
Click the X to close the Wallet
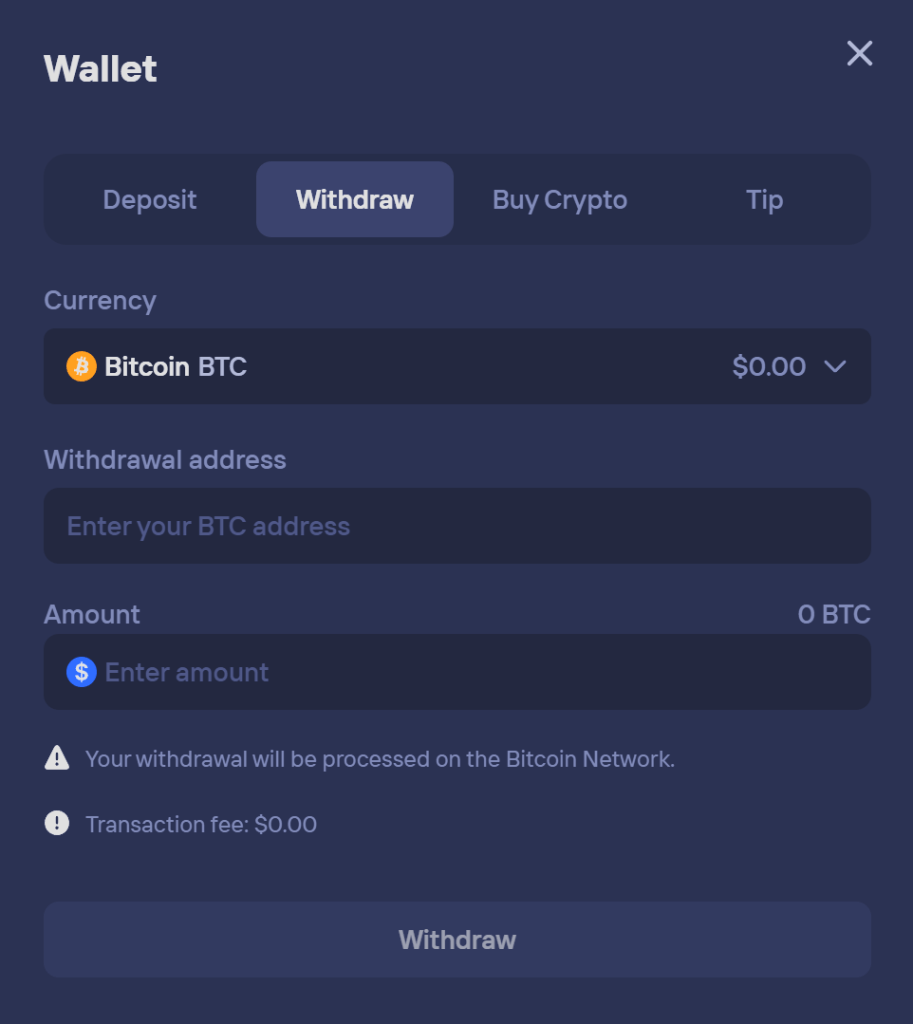click(859, 54)
